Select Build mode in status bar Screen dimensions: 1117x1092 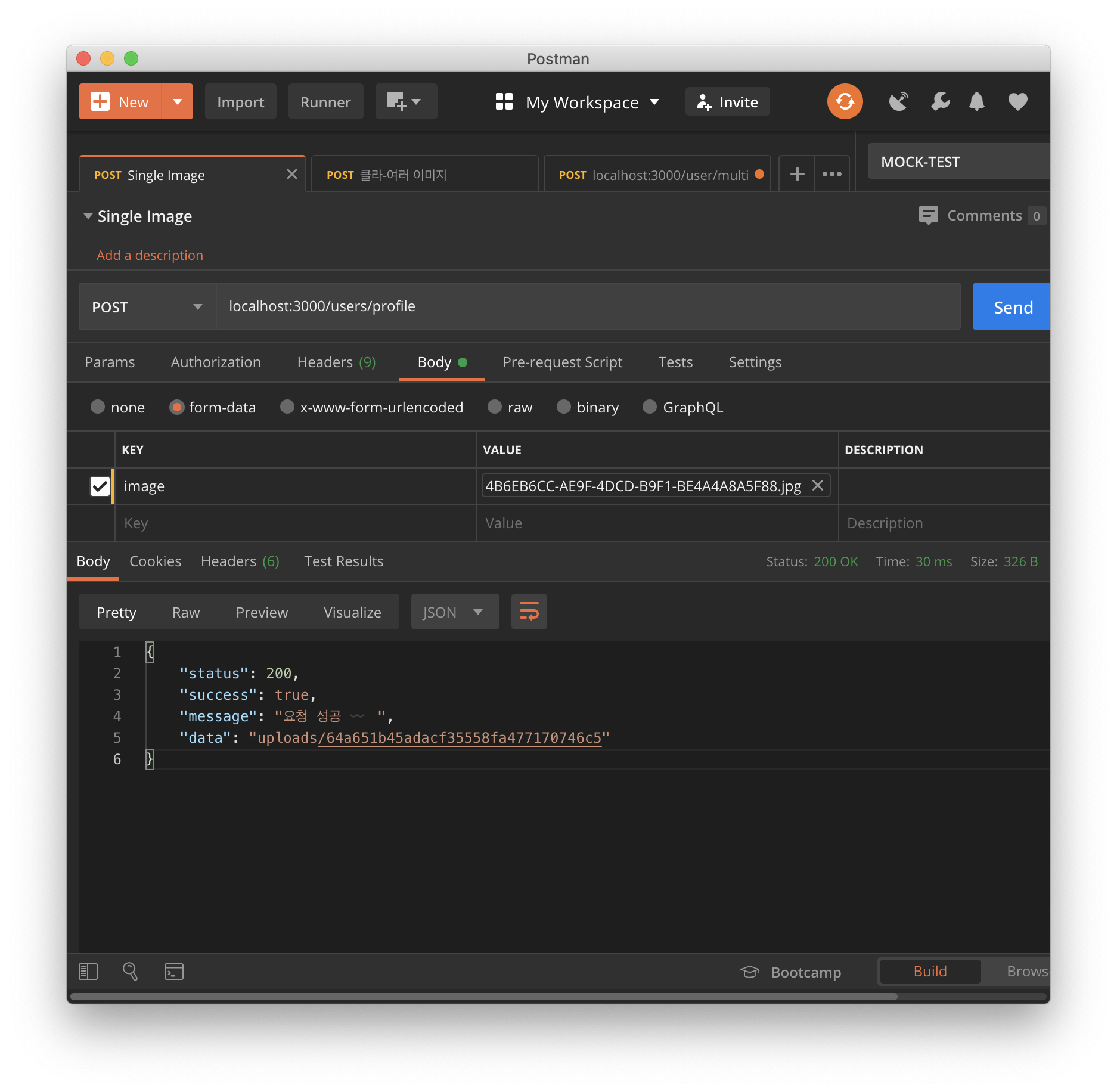click(x=930, y=971)
